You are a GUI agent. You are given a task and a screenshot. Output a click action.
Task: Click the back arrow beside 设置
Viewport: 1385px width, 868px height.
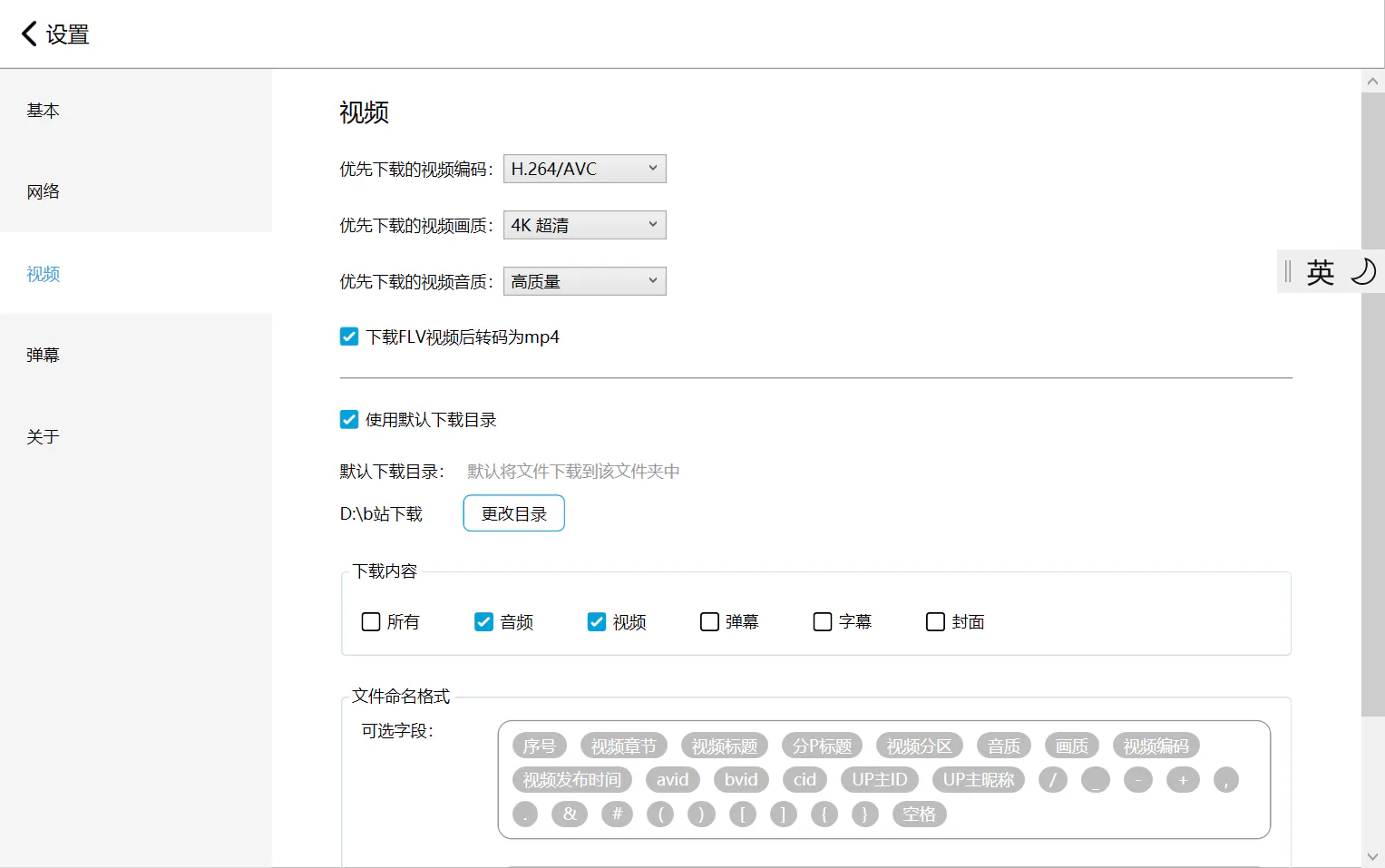pos(29,34)
